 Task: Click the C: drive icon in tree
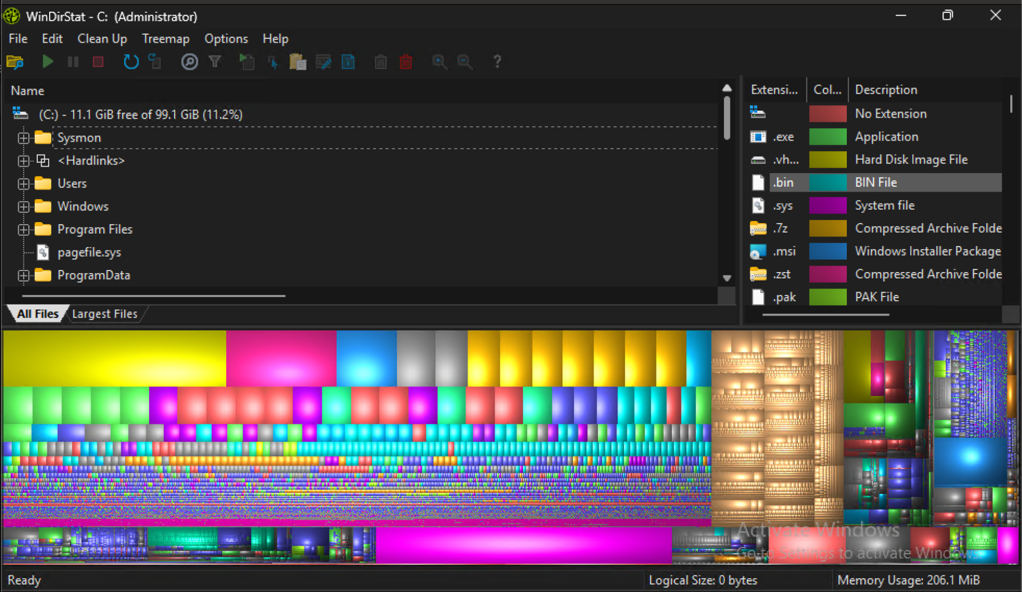[x=20, y=115]
